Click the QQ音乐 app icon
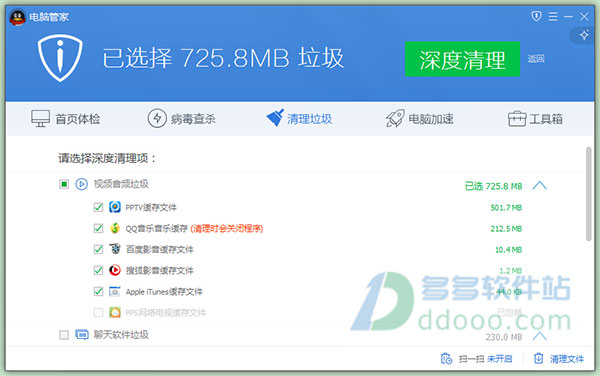The height and width of the screenshot is (376, 600). point(115,228)
